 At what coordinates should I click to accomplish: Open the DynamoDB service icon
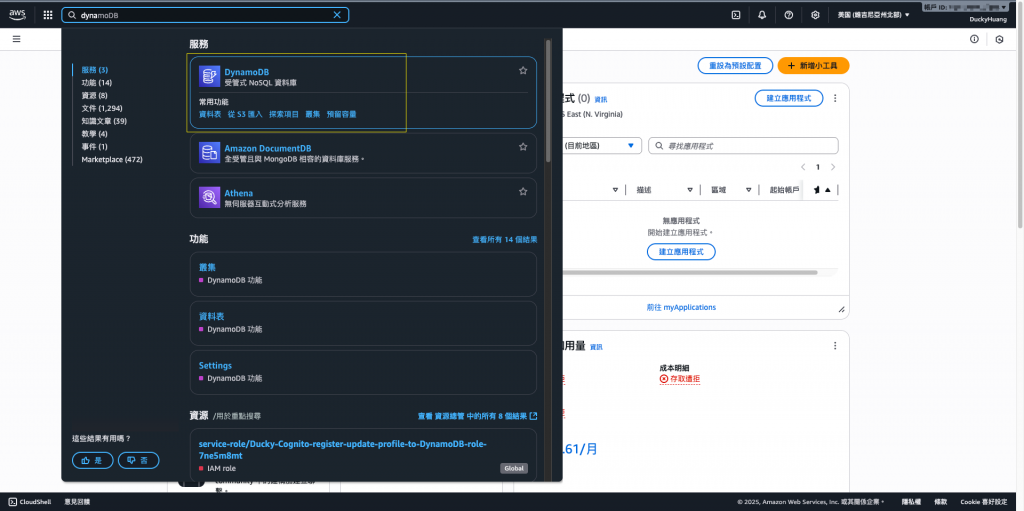tap(209, 76)
